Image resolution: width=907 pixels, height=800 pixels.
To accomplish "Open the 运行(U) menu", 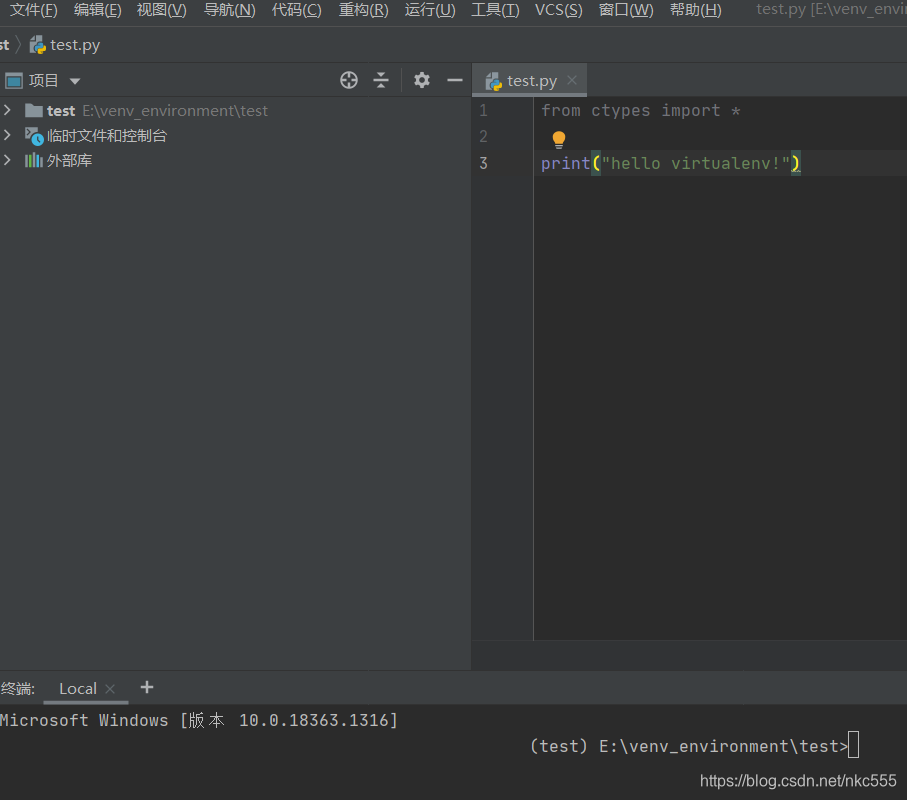I will (x=430, y=10).
